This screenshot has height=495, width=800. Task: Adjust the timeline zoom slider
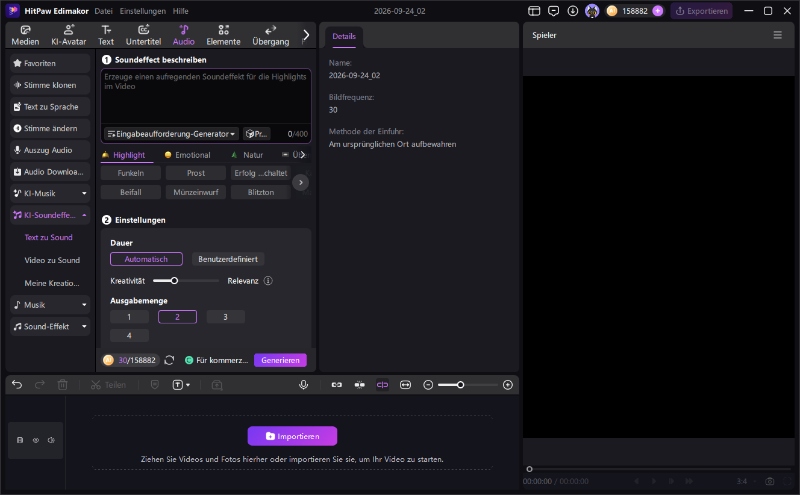460,385
